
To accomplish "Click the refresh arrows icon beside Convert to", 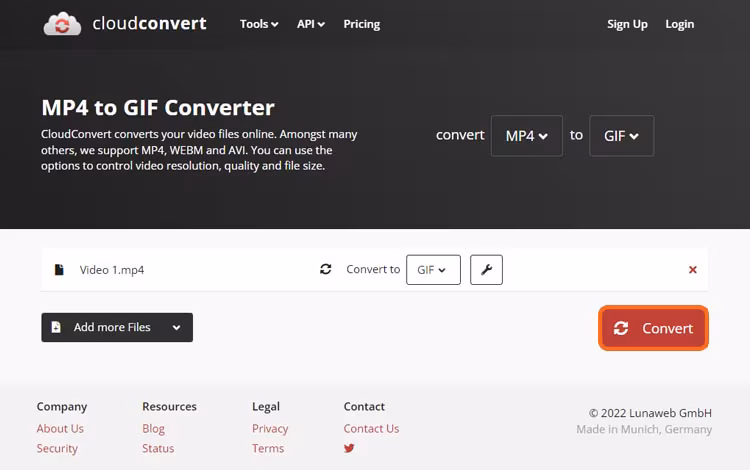I will point(326,269).
